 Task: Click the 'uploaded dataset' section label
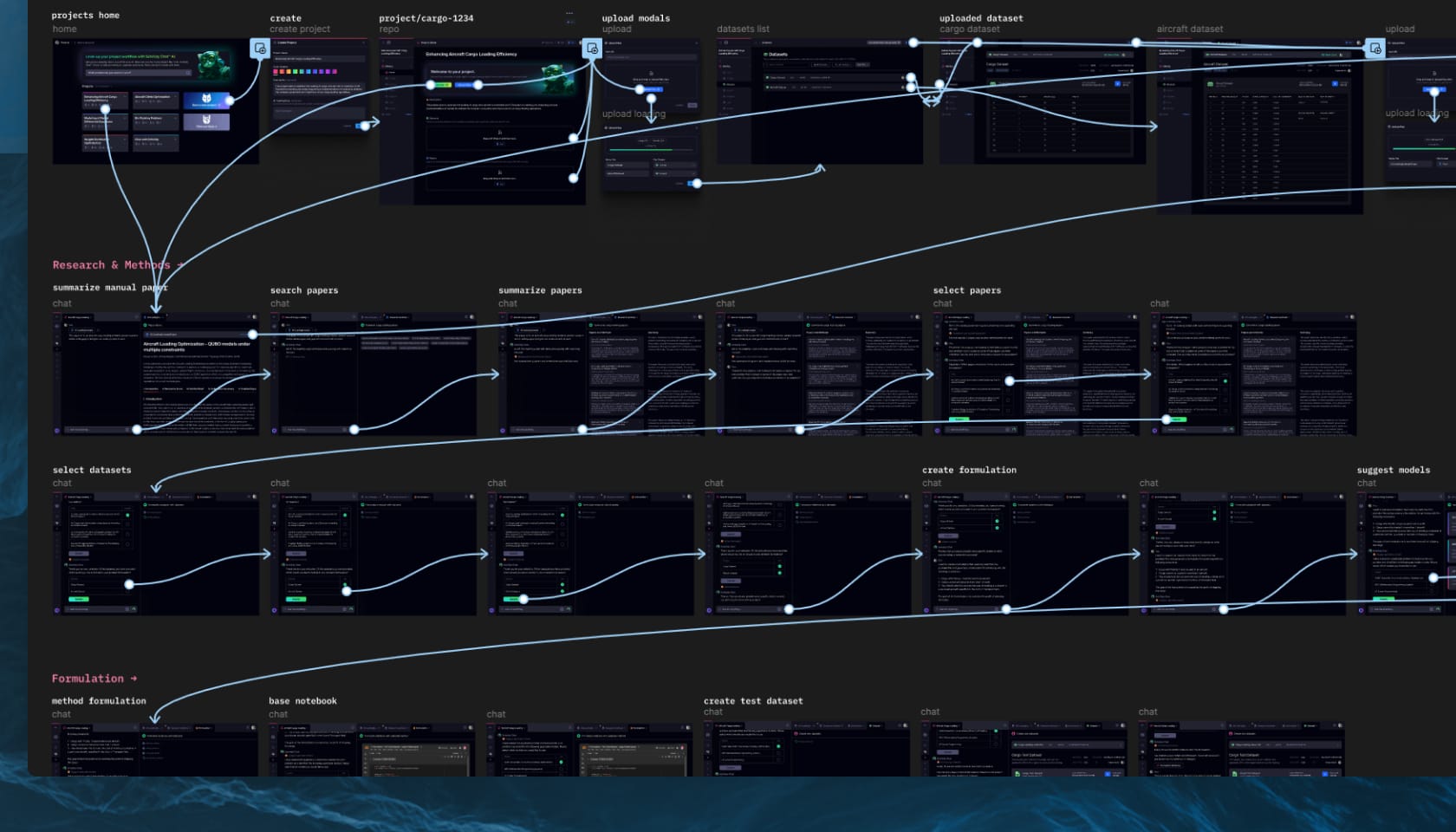981,17
